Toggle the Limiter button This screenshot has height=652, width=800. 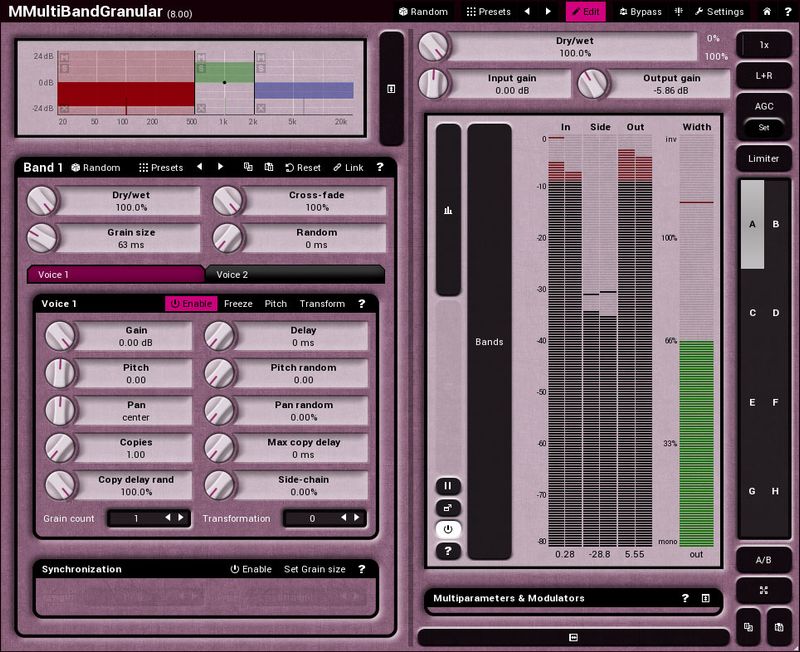764,158
